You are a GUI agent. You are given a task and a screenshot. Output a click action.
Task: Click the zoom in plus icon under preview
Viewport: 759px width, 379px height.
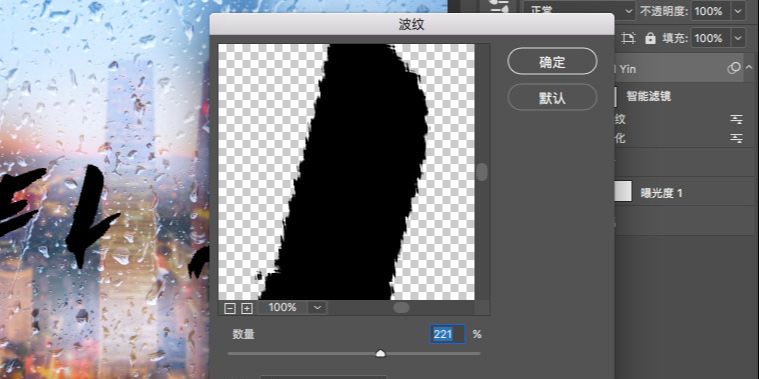coord(247,308)
